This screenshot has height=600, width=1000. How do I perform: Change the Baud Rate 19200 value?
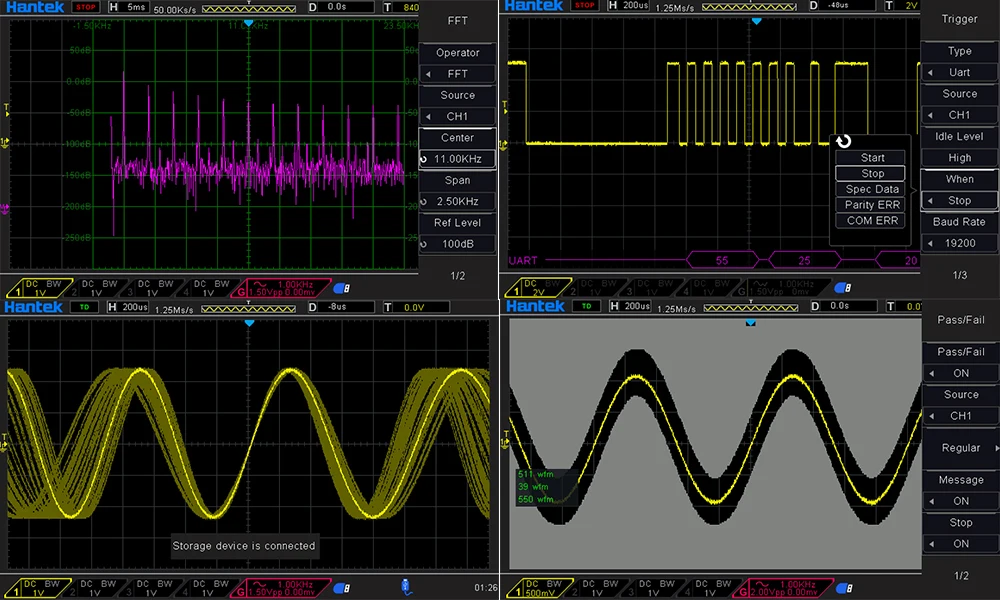pyautogui.click(x=959, y=243)
